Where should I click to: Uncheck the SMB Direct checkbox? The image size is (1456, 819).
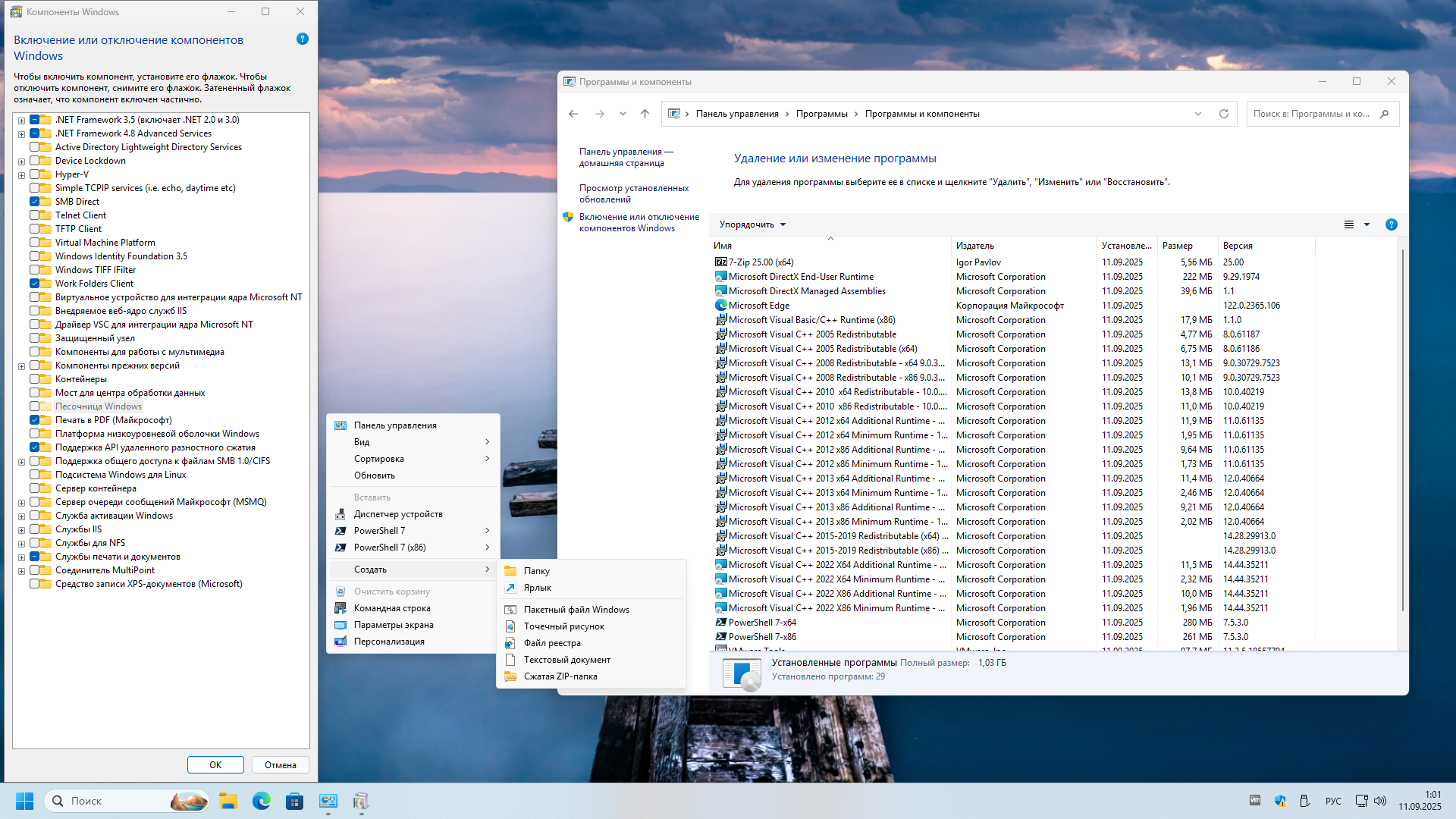point(35,202)
